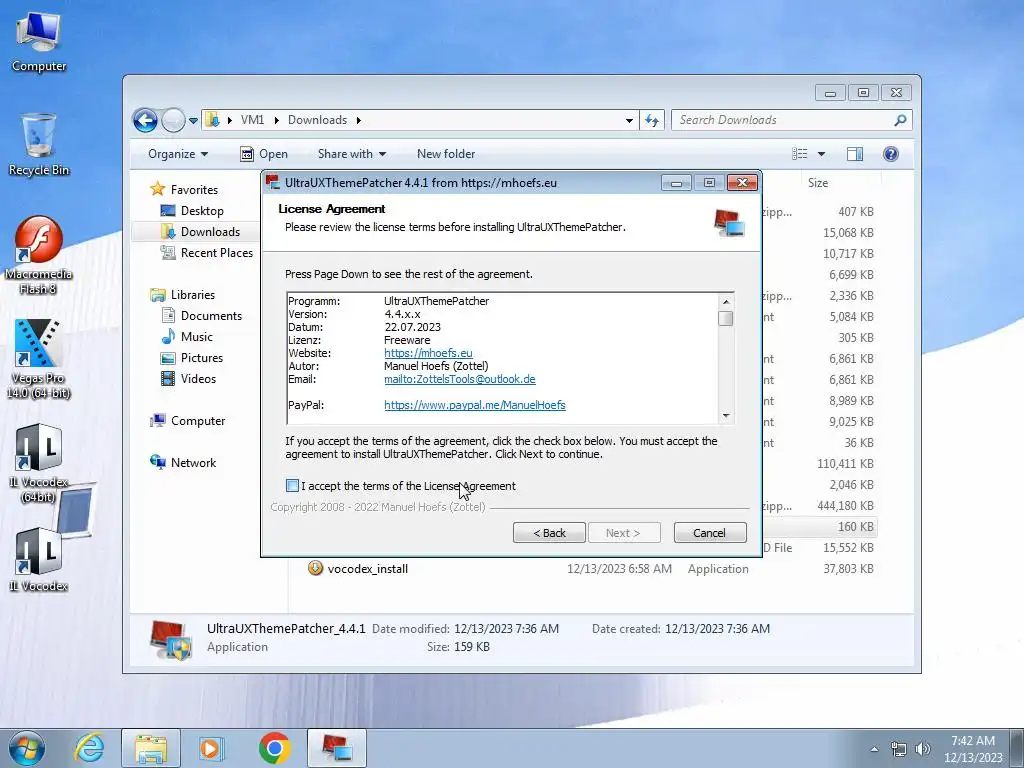Select Network in navigation pane
The height and width of the screenshot is (768, 1024).
click(193, 462)
